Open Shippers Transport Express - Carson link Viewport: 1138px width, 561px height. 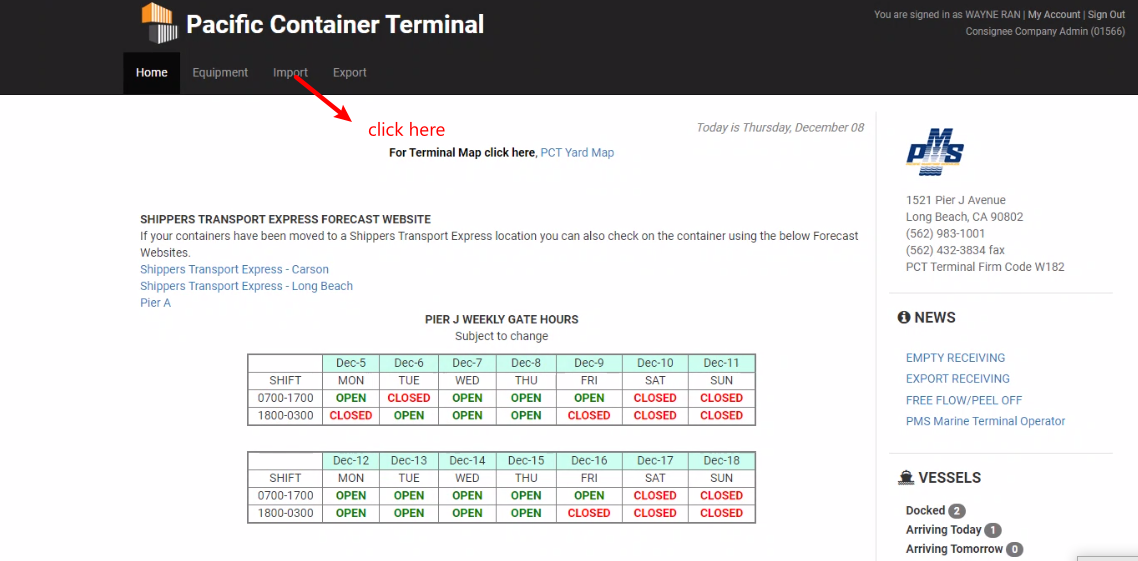click(x=234, y=270)
